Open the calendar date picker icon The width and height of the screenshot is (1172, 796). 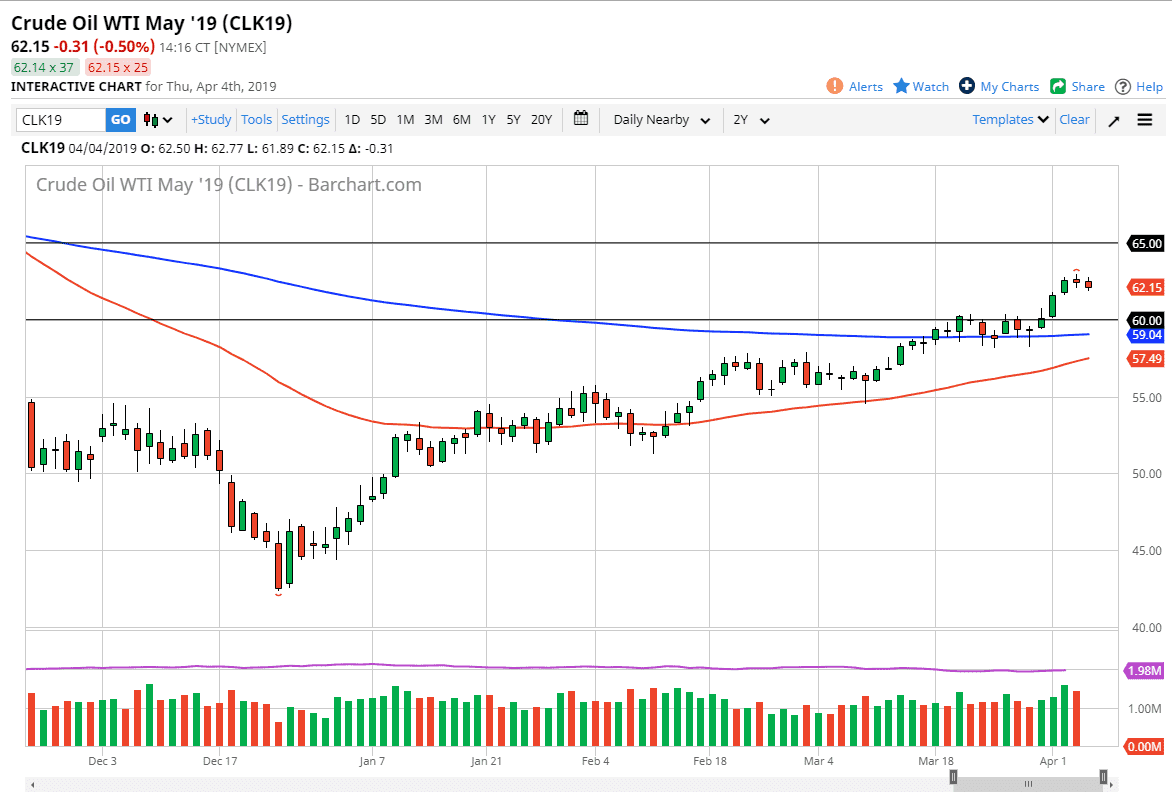[x=580, y=119]
